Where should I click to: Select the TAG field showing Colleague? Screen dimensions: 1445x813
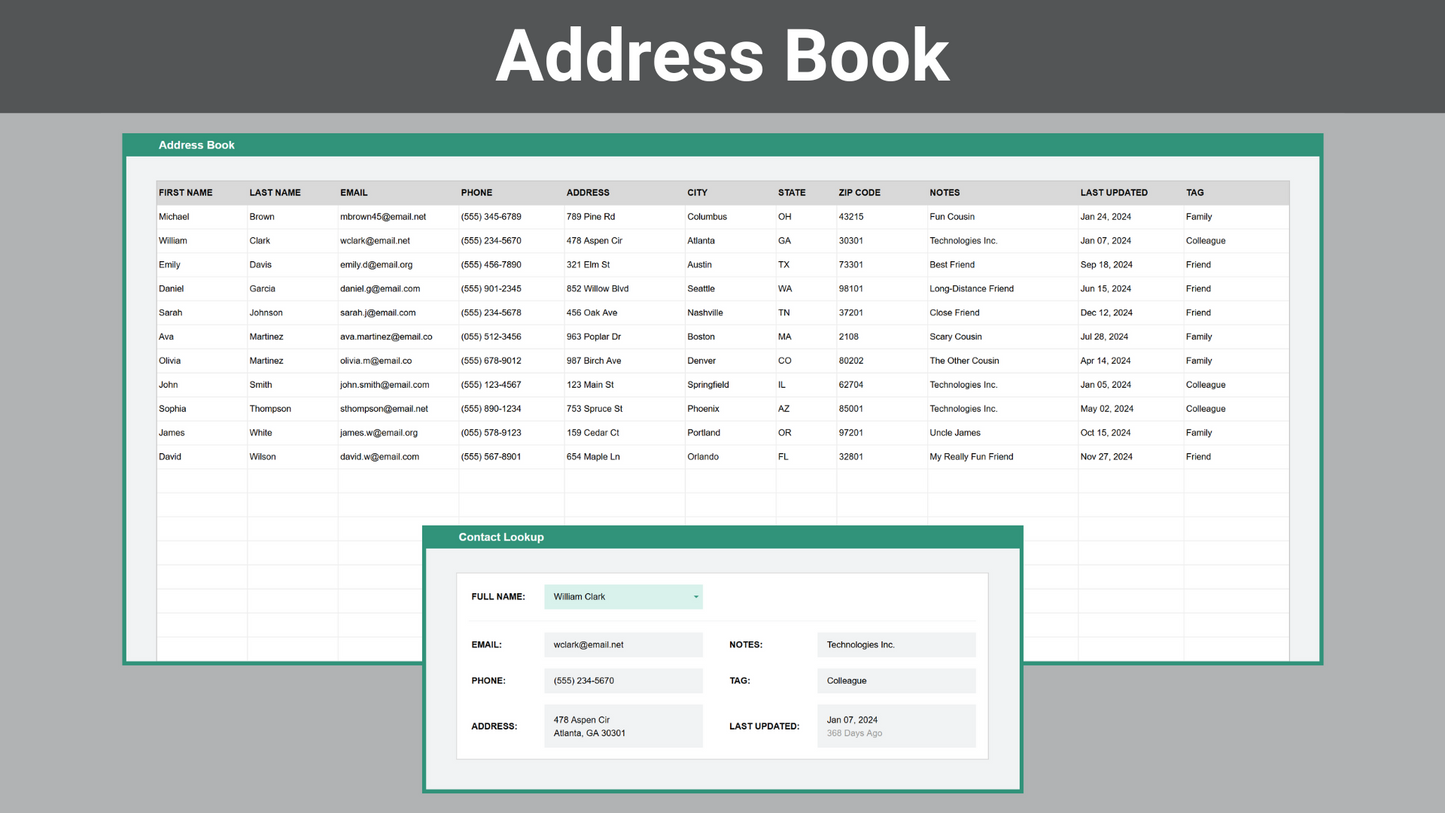pyautogui.click(x=895, y=680)
